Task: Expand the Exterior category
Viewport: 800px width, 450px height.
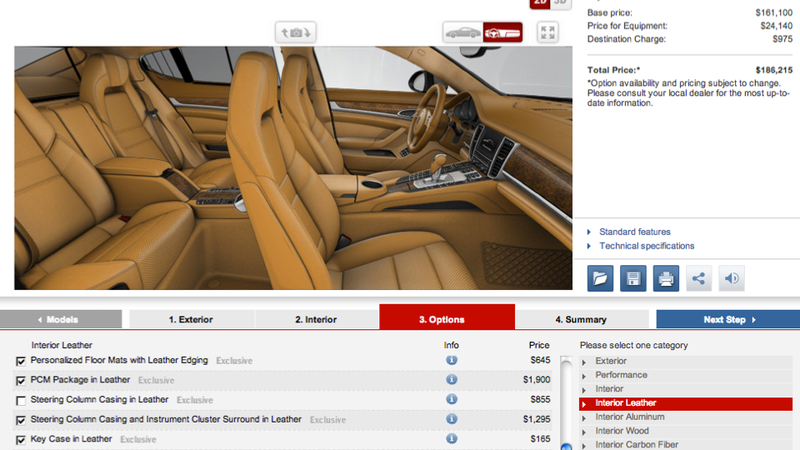Action: click(686, 361)
